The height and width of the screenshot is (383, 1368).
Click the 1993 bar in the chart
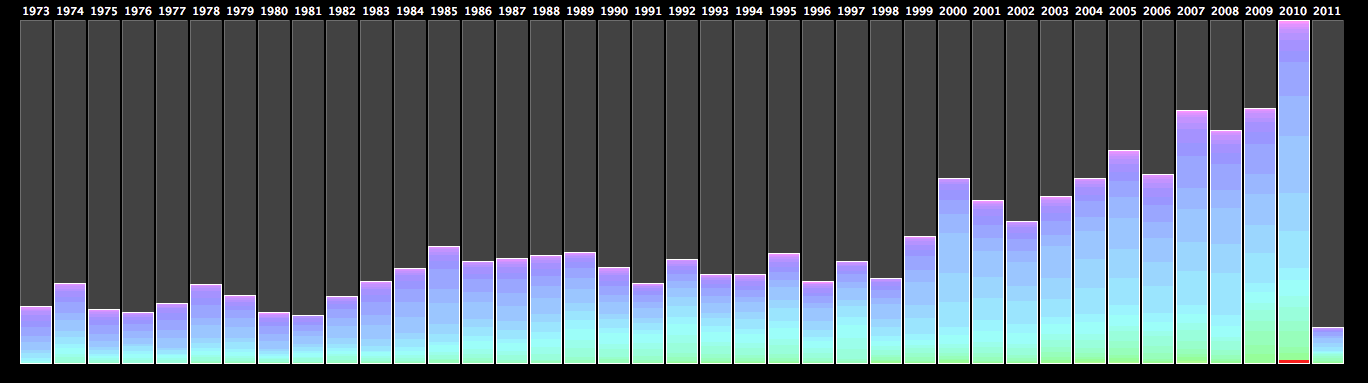click(716, 319)
